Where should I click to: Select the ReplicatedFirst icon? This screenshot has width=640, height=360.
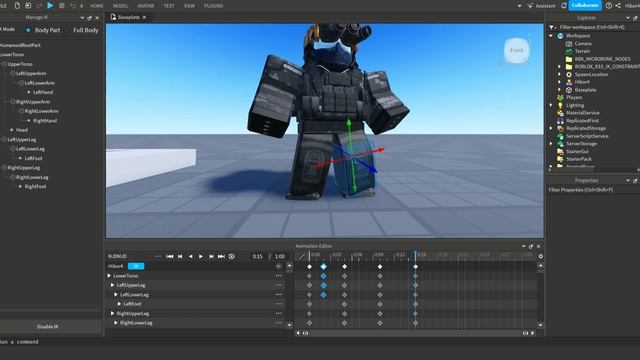(x=560, y=121)
